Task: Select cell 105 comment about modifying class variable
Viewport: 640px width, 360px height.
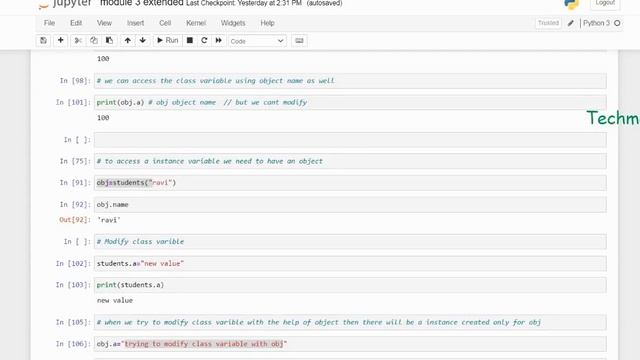Action: click(350, 322)
